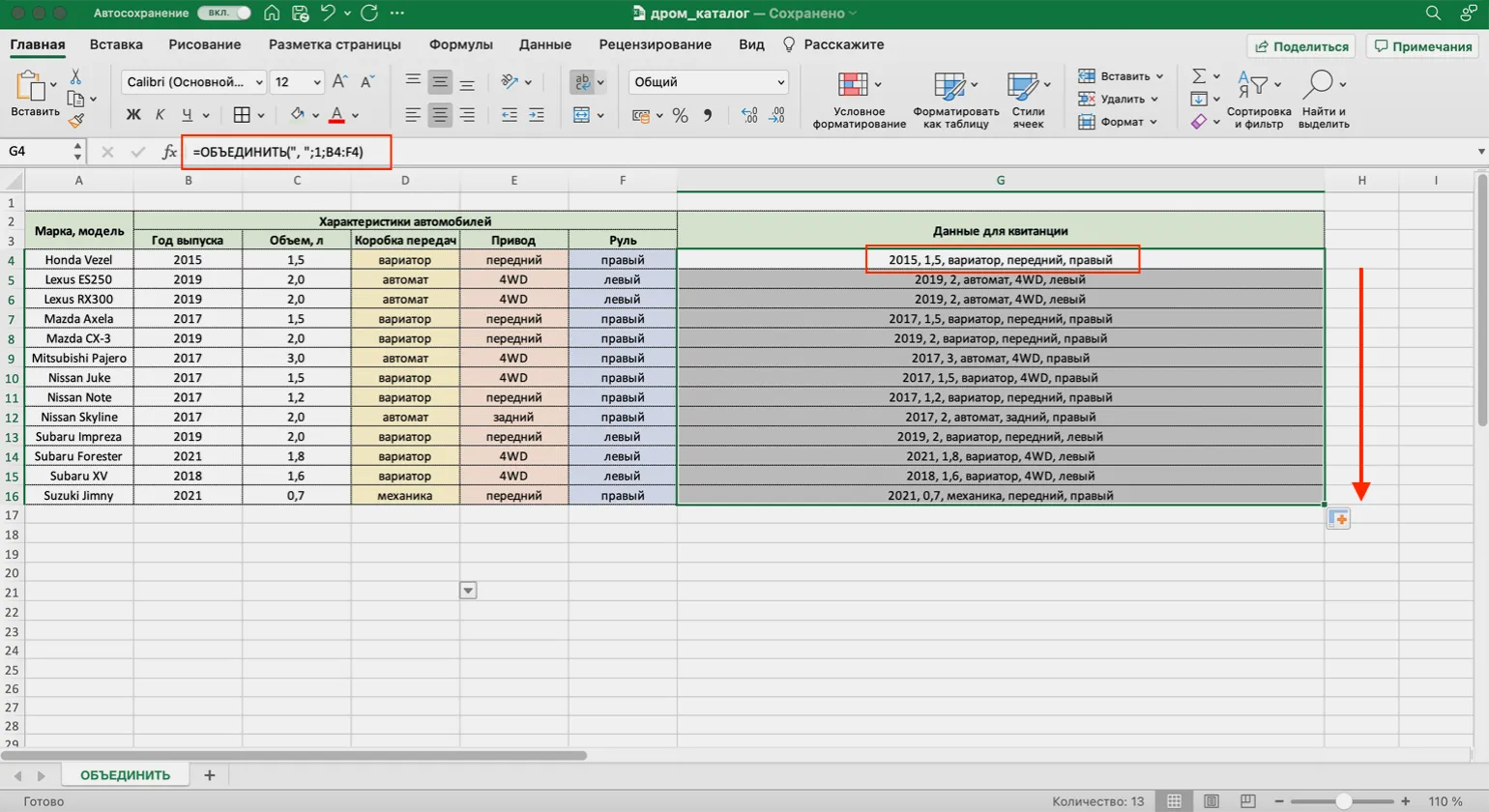1489x812 pixels.
Task: Apply percent style format
Action: click(x=680, y=116)
